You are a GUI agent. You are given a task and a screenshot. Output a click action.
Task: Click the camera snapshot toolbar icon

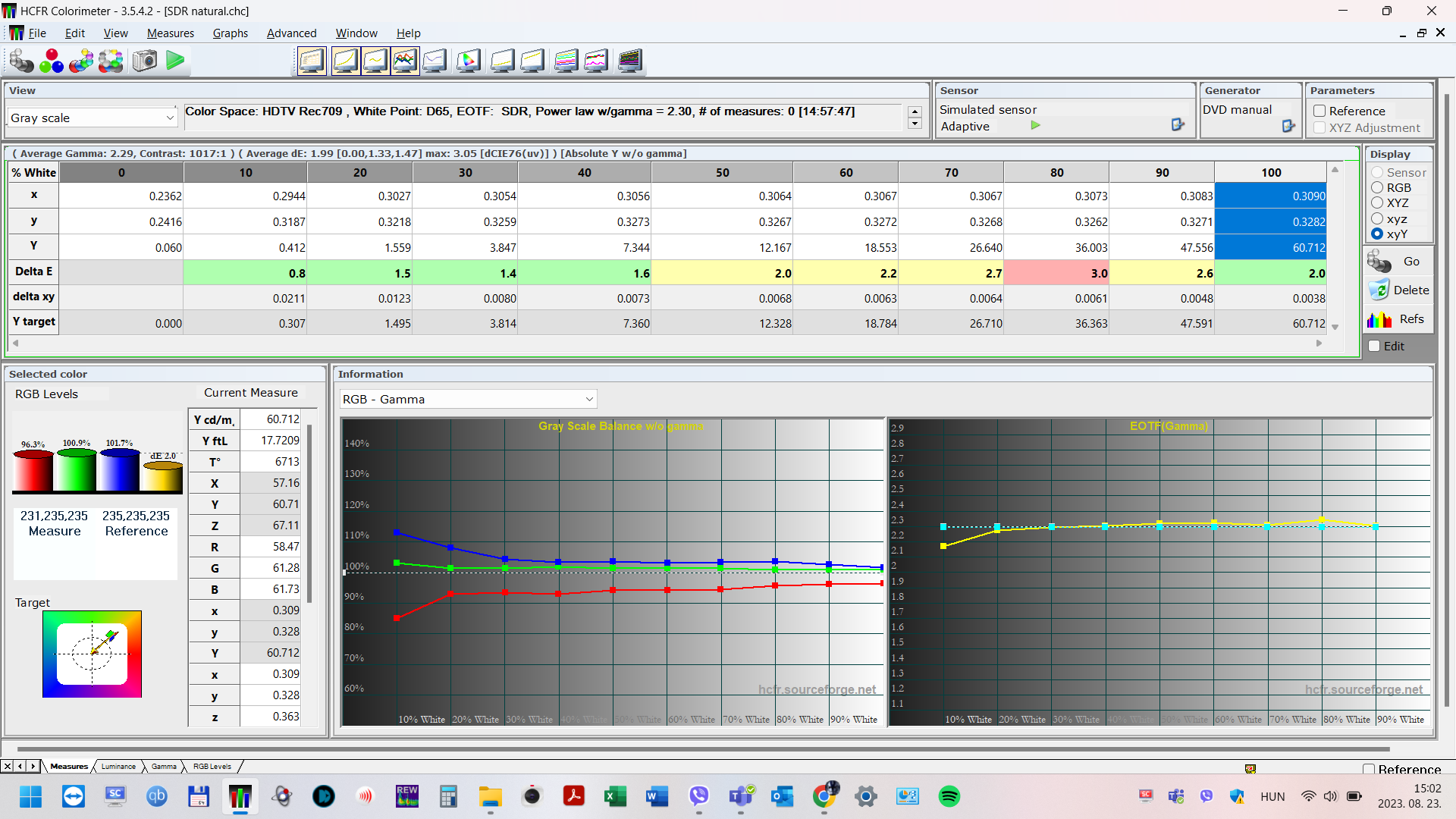coord(144,61)
